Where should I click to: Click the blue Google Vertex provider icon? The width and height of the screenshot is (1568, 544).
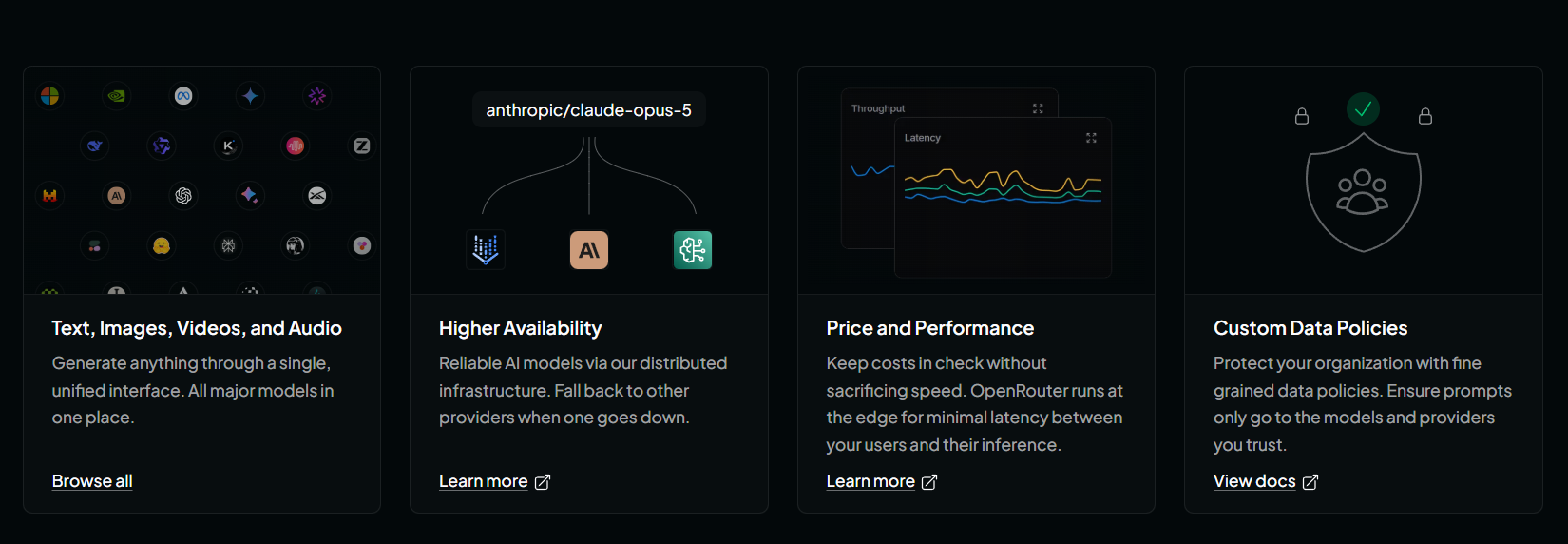(x=486, y=250)
